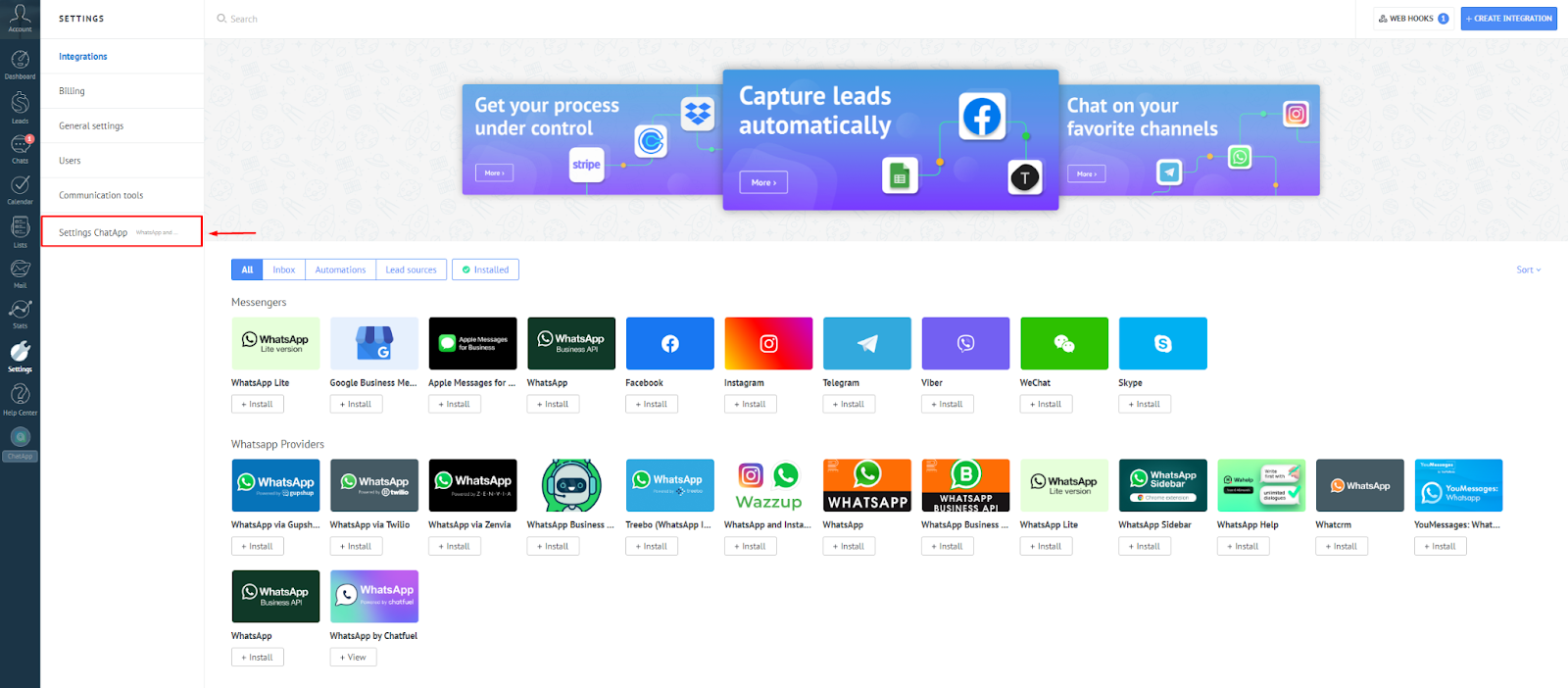Switch to the Inbox filter tab
This screenshot has height=688, width=1568.
pos(284,270)
